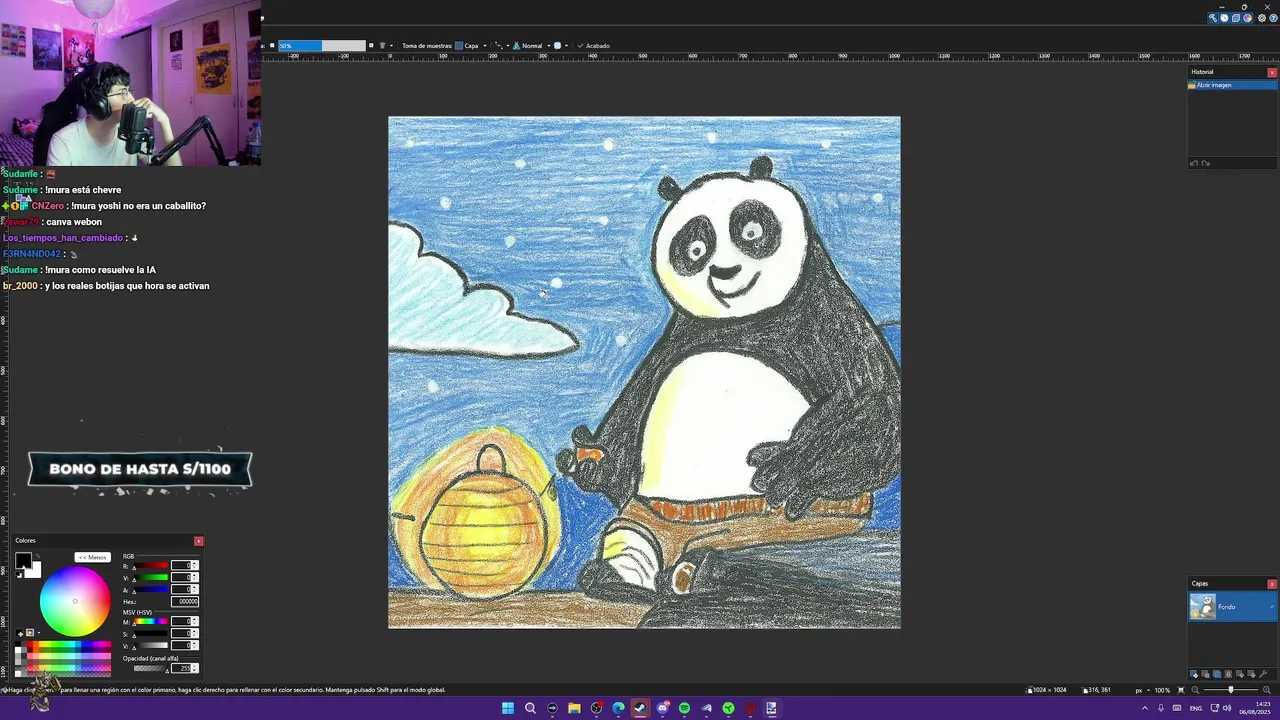The width and height of the screenshot is (1280, 720).
Task: Close the Capas panel
Action: click(1272, 584)
